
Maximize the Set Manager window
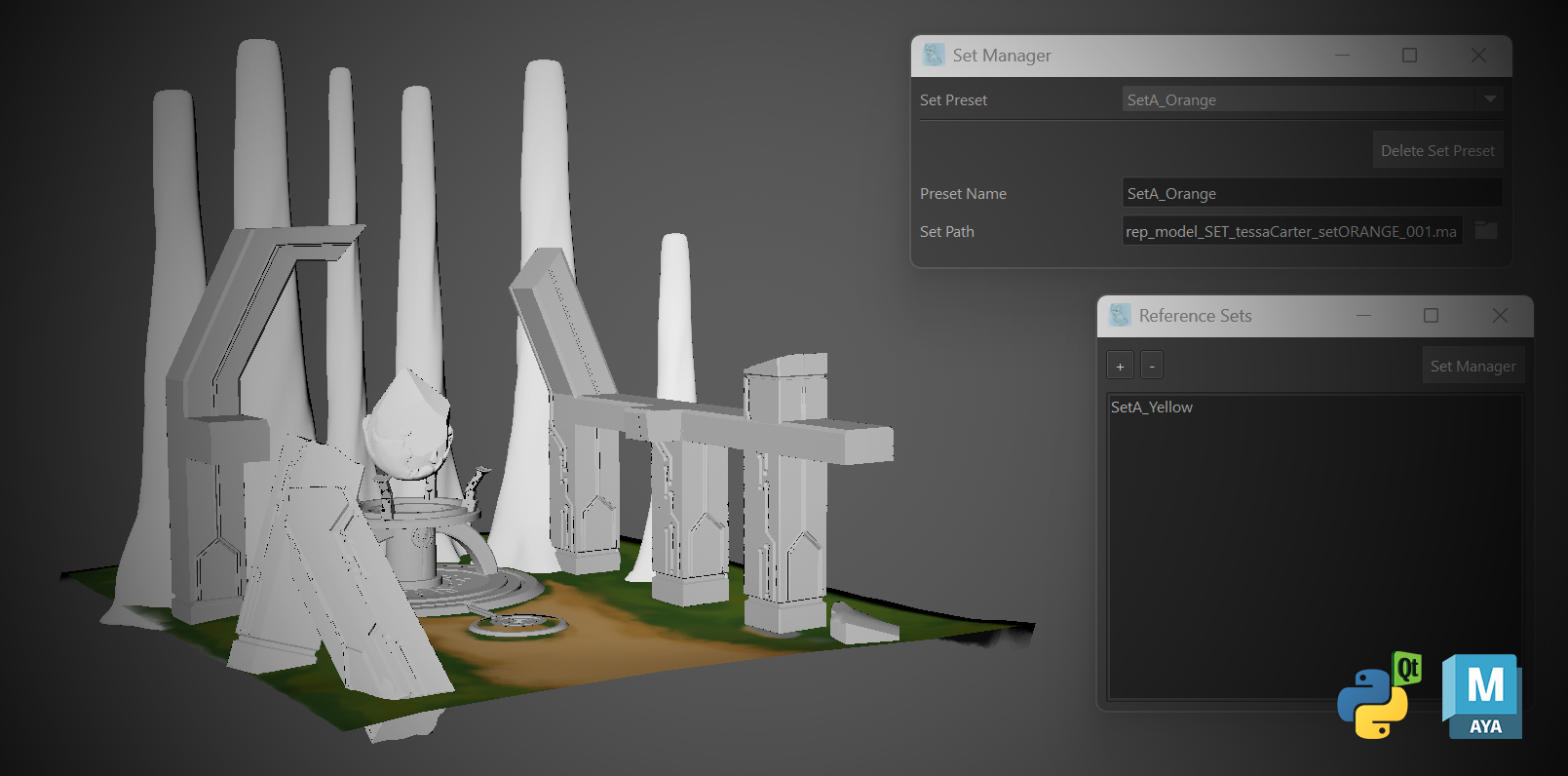point(1409,56)
